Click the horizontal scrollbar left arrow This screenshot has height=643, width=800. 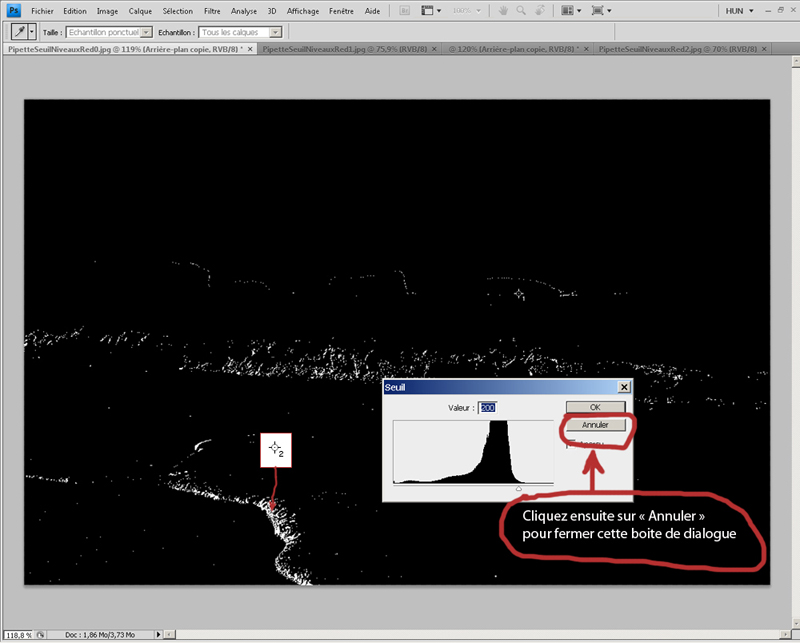click(169, 635)
